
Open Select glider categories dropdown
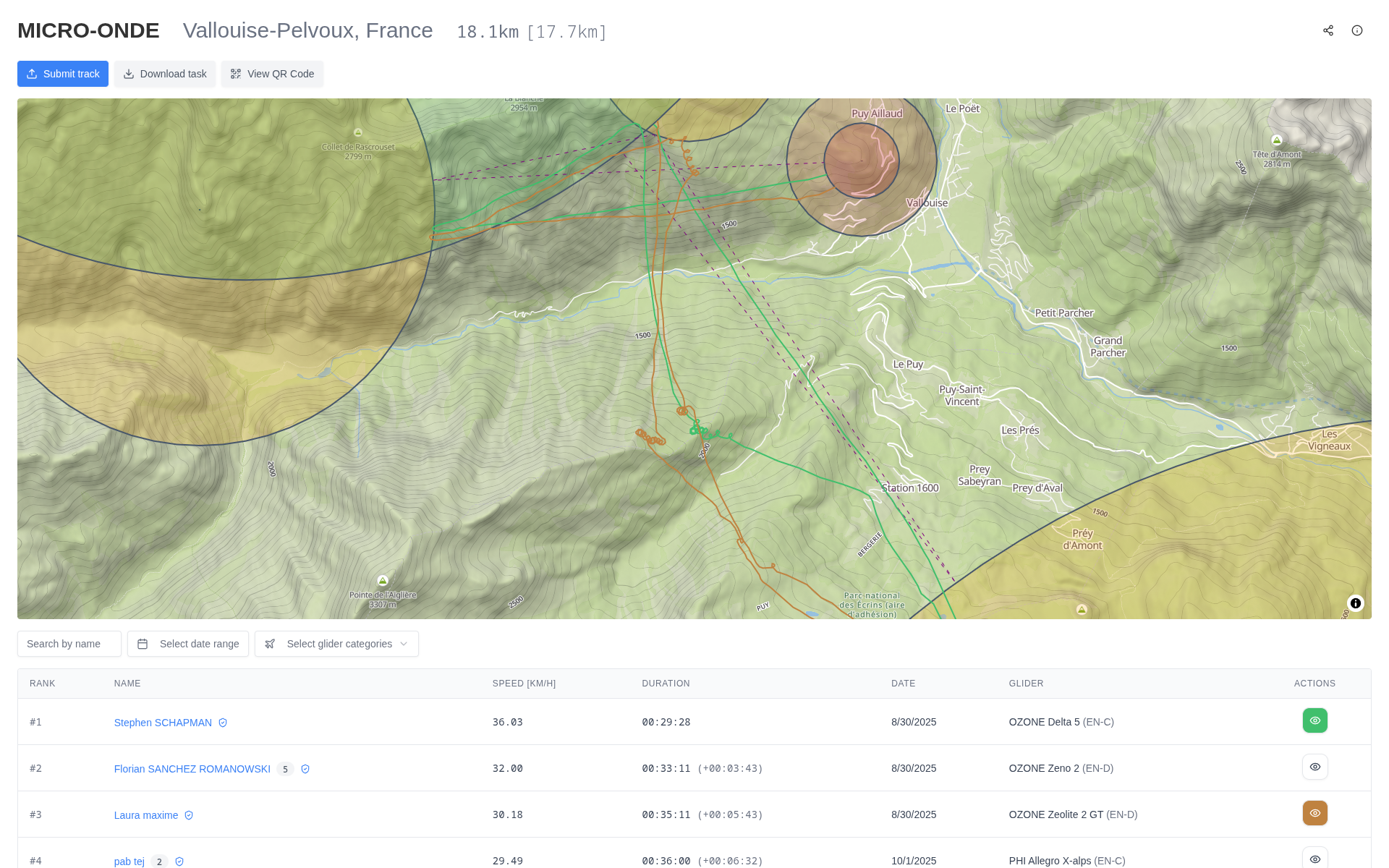pos(336,644)
